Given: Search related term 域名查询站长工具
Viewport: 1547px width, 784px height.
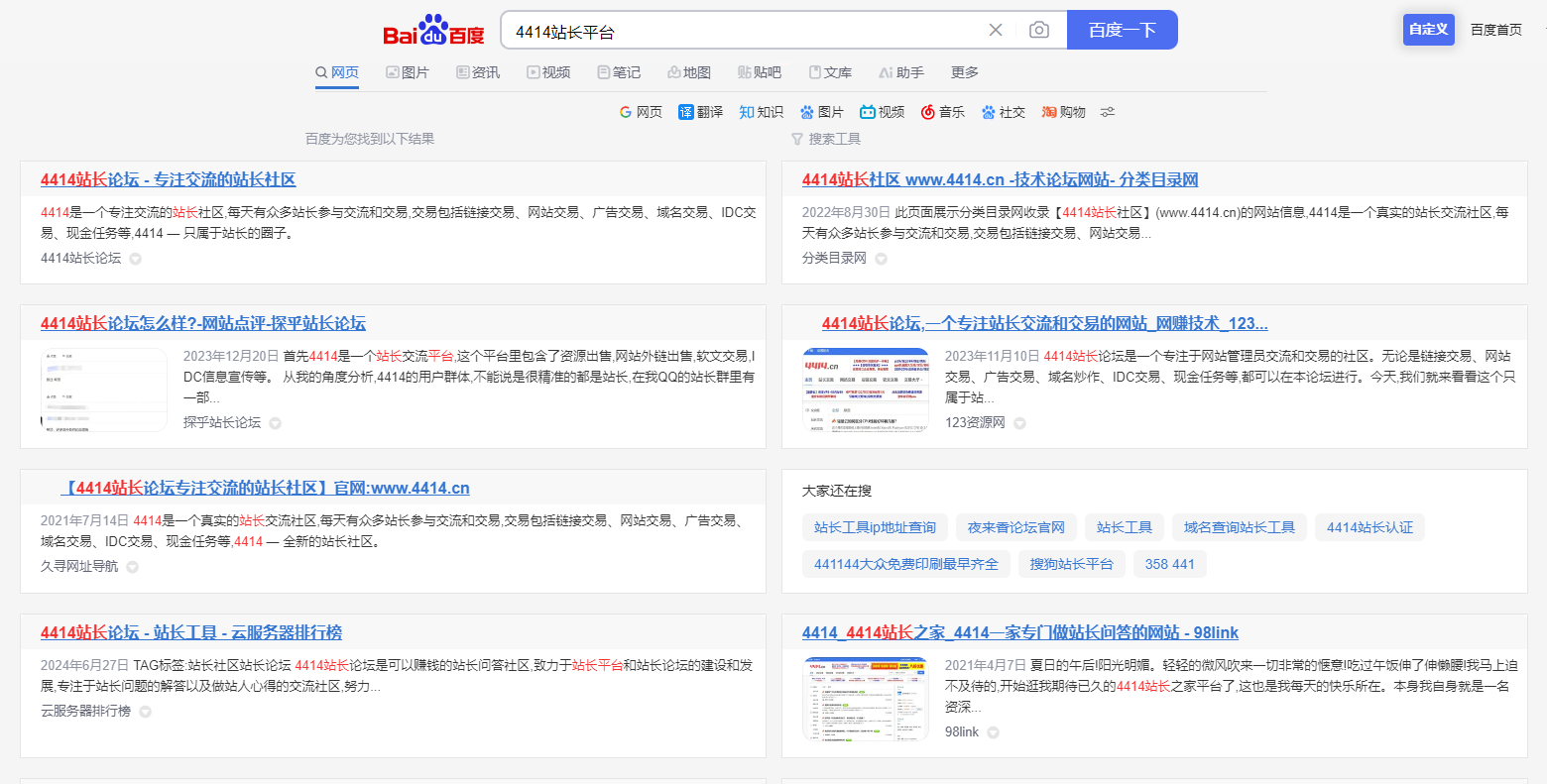Looking at the screenshot, I should pyautogui.click(x=1240, y=527).
